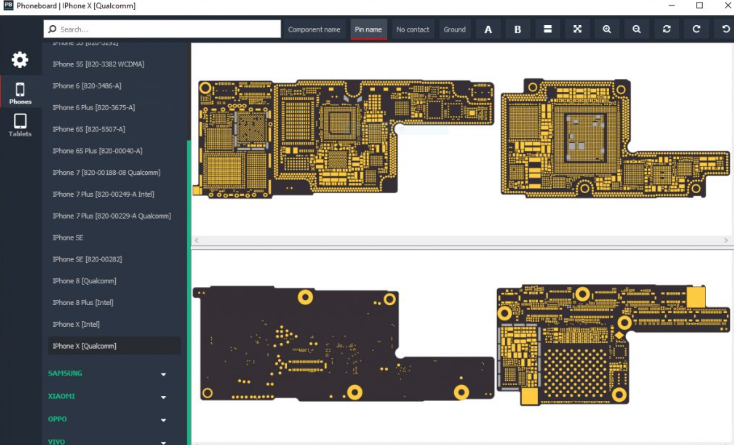734x445 pixels.
Task: Click the two-arrow sync rotate icon
Action: [667, 29]
